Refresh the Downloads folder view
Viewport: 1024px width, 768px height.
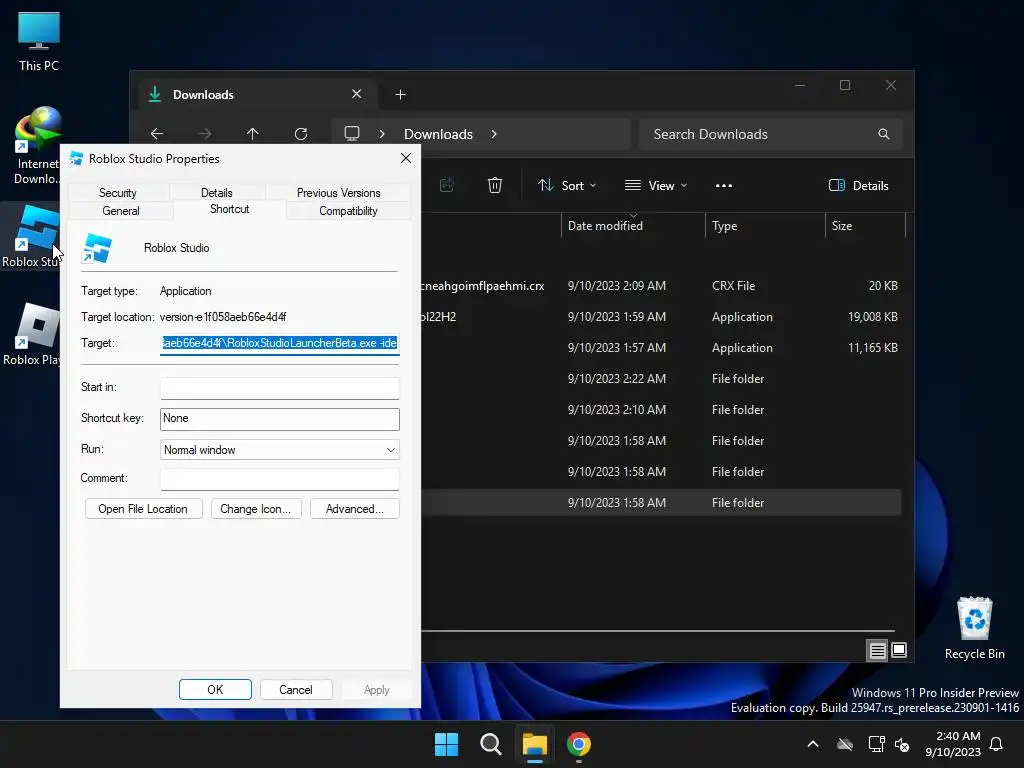[301, 134]
